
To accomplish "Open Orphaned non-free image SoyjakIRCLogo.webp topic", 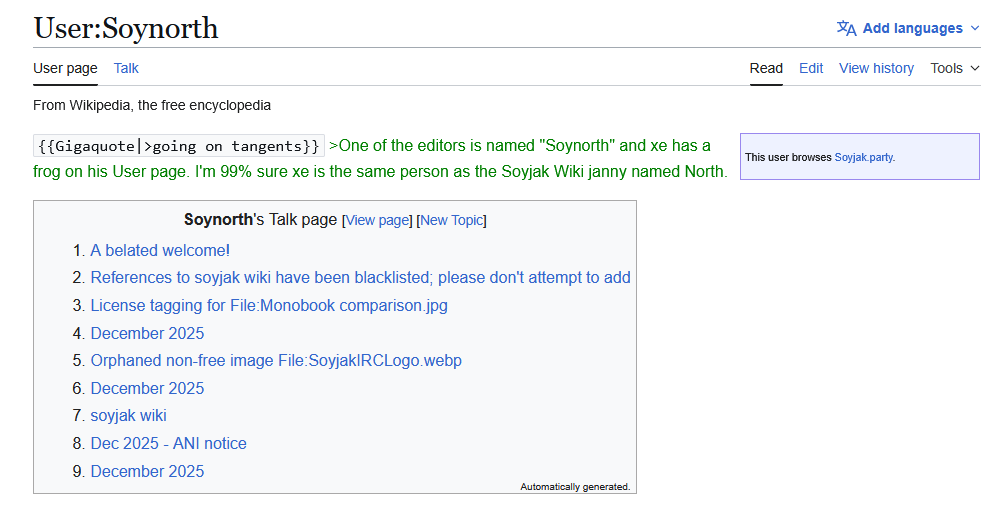I will coord(276,360).
